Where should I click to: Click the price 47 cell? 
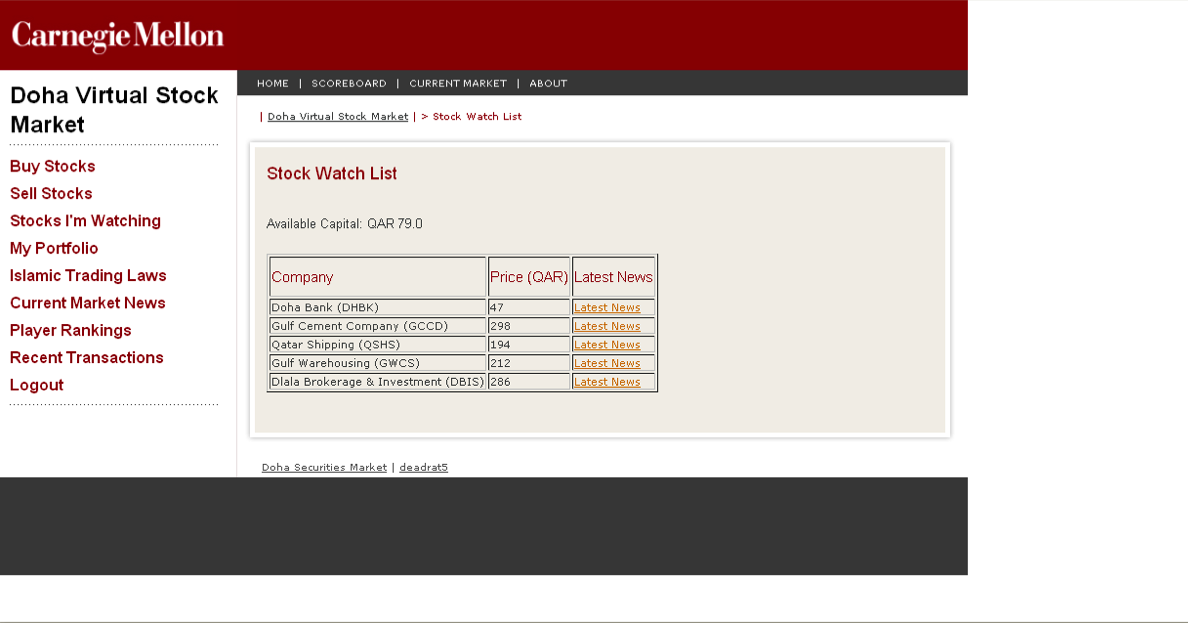point(529,307)
